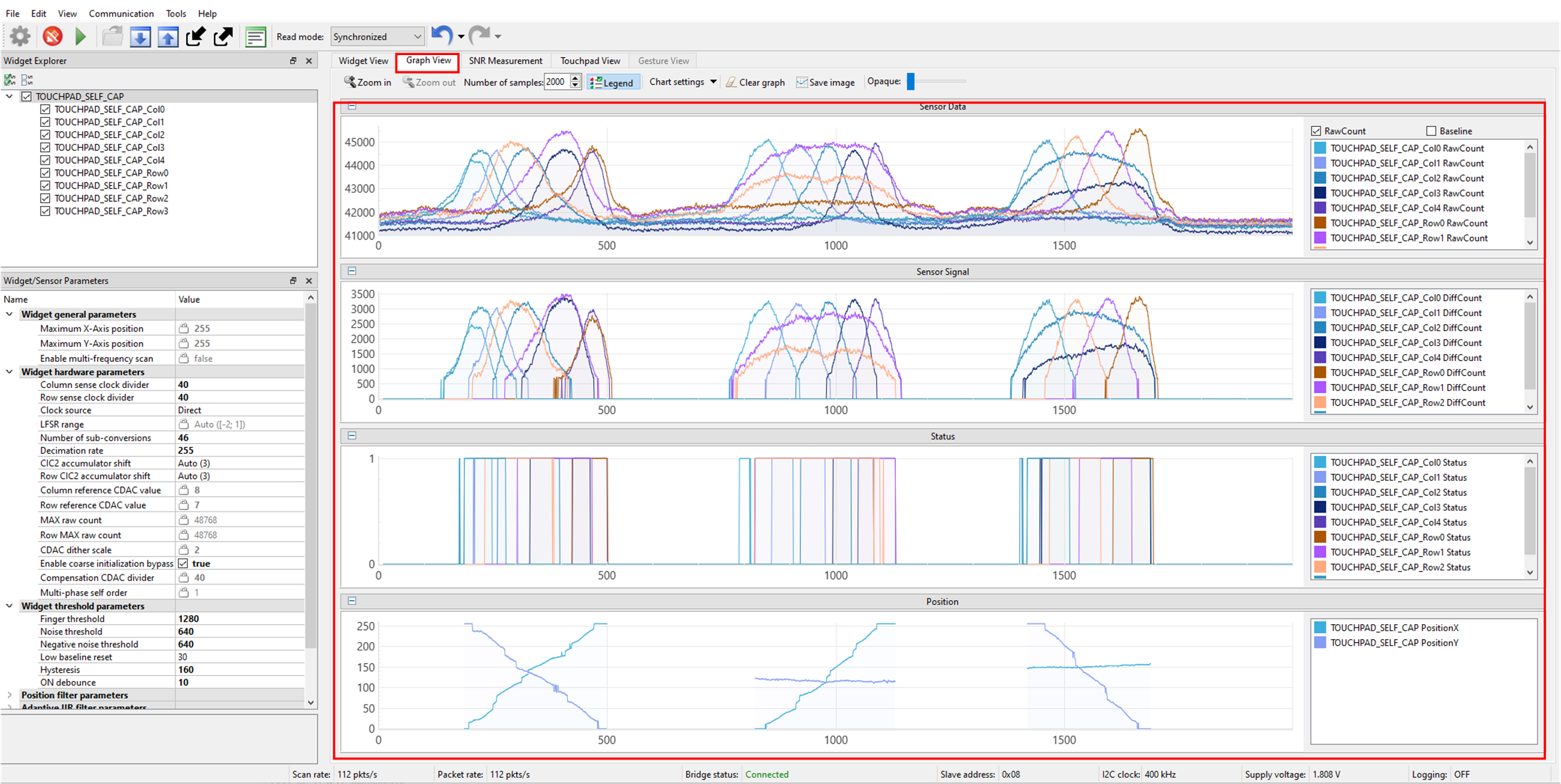Click deselect-all icon in Widget Explorer
The image size is (1561, 784).
tap(26, 80)
